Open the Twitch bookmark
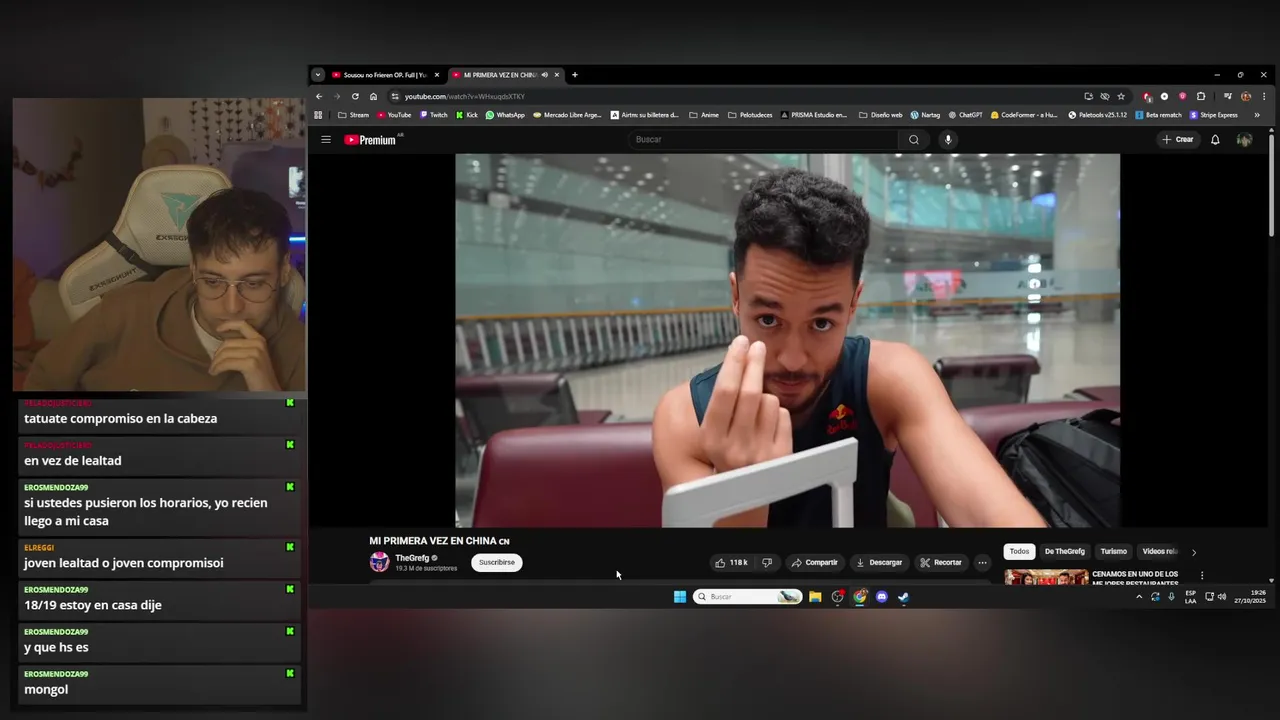 [433, 115]
